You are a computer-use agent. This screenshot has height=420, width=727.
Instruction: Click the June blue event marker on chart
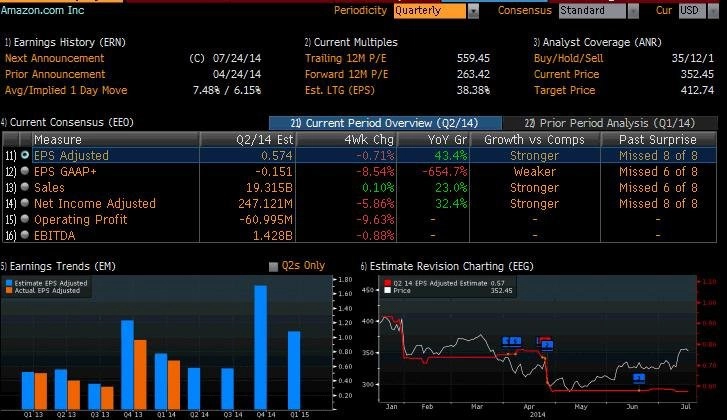tap(639, 379)
